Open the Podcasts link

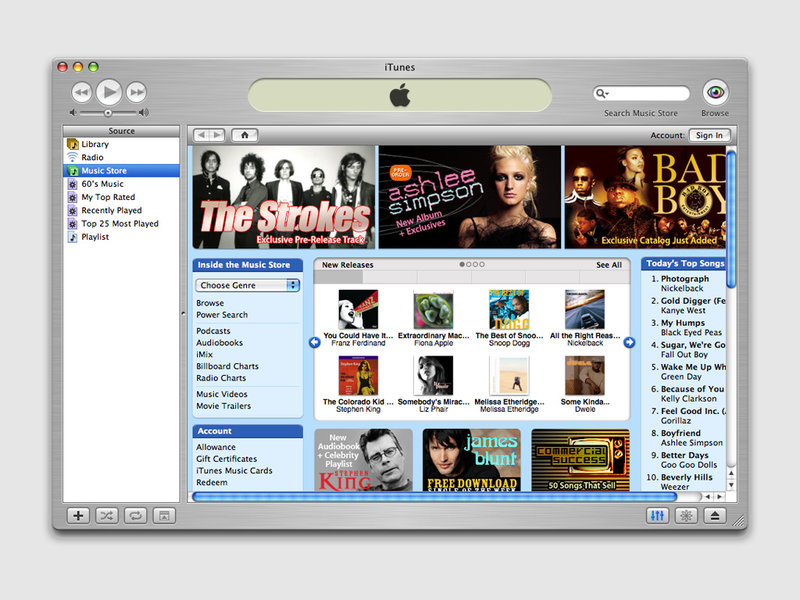213,331
